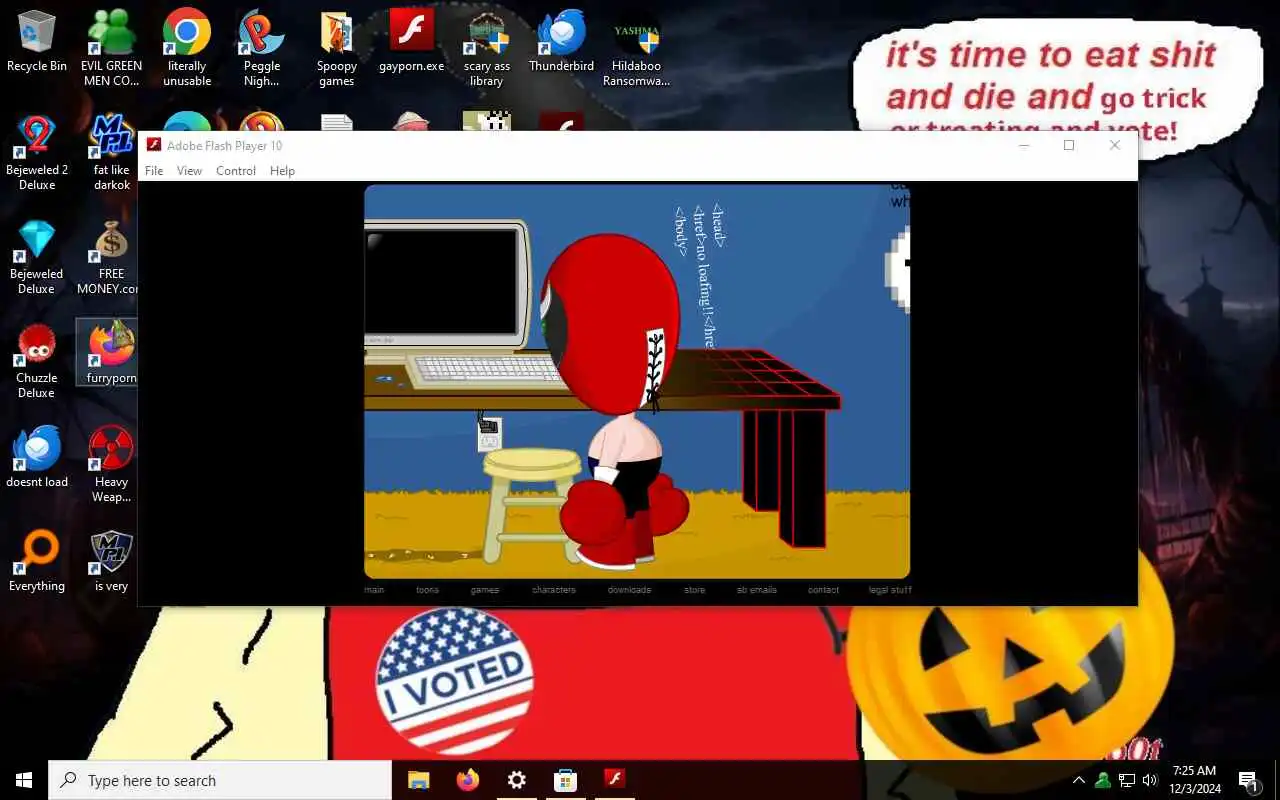Click the downloads navigation link

(630, 590)
